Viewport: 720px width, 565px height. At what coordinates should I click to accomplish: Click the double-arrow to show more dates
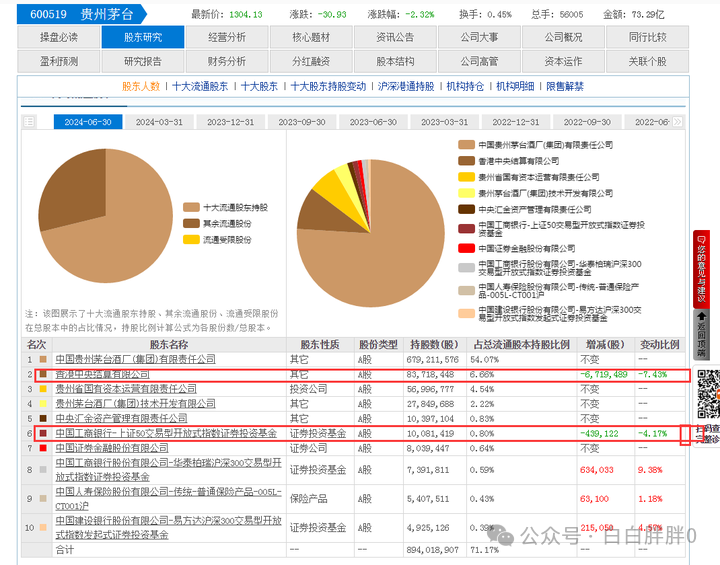point(677,122)
